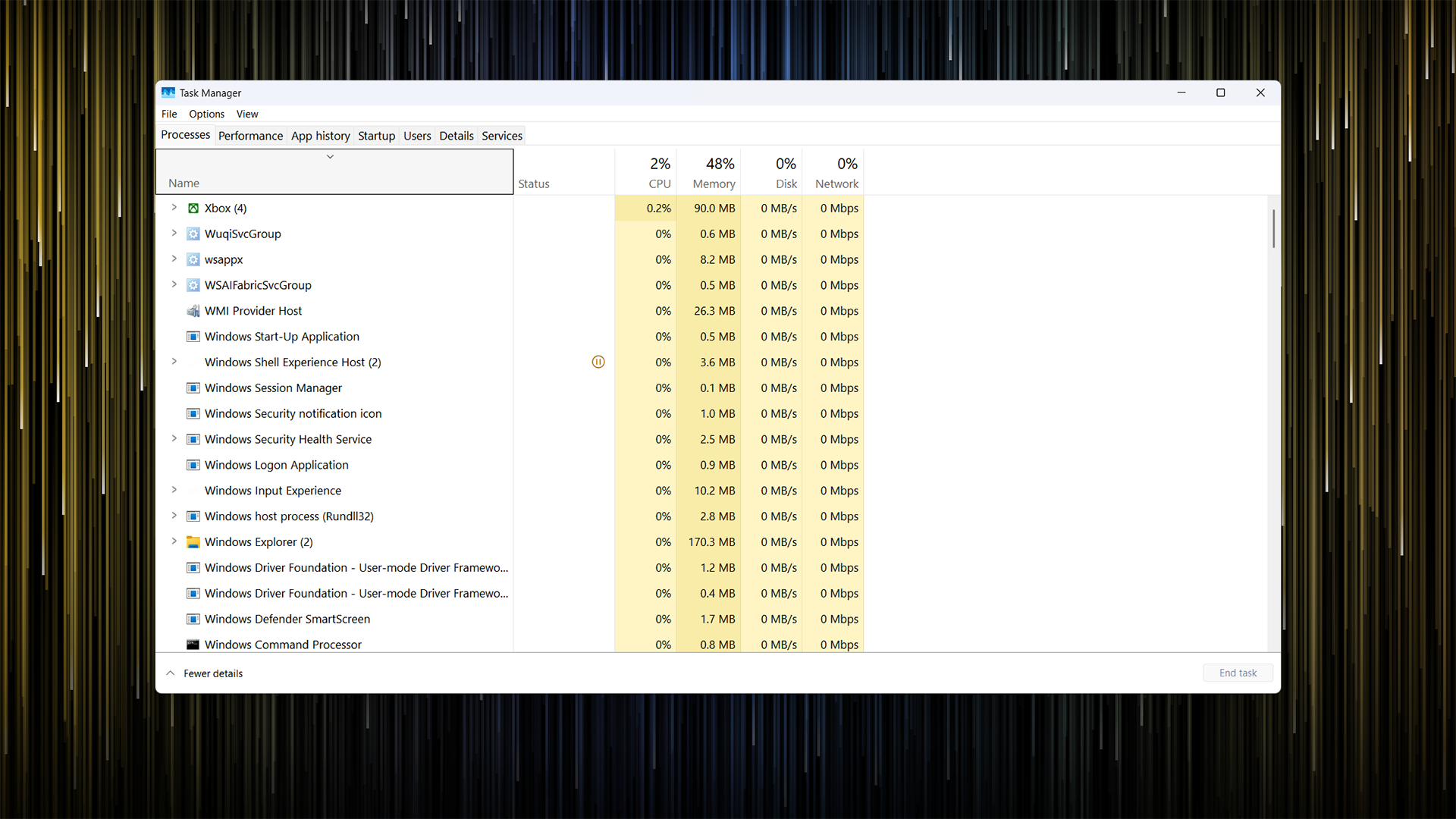Screen dimensions: 1456x819
Task: Select the Processes tab
Action: pyautogui.click(x=186, y=135)
